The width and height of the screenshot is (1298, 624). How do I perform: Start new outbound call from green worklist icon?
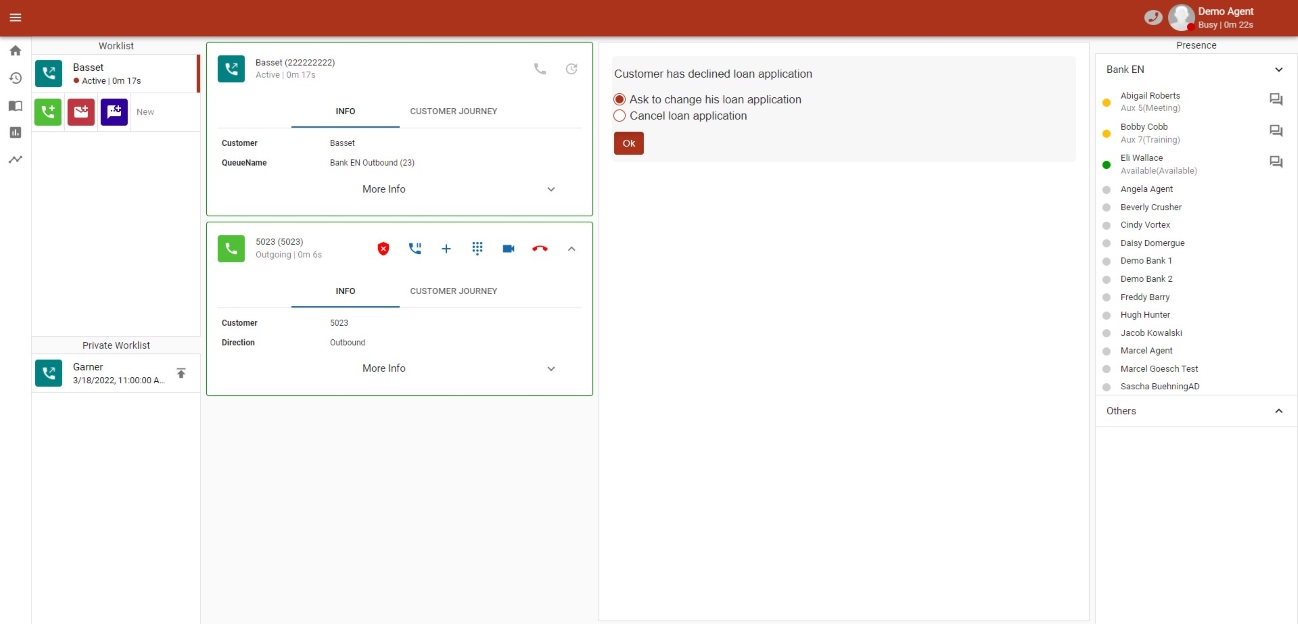48,112
